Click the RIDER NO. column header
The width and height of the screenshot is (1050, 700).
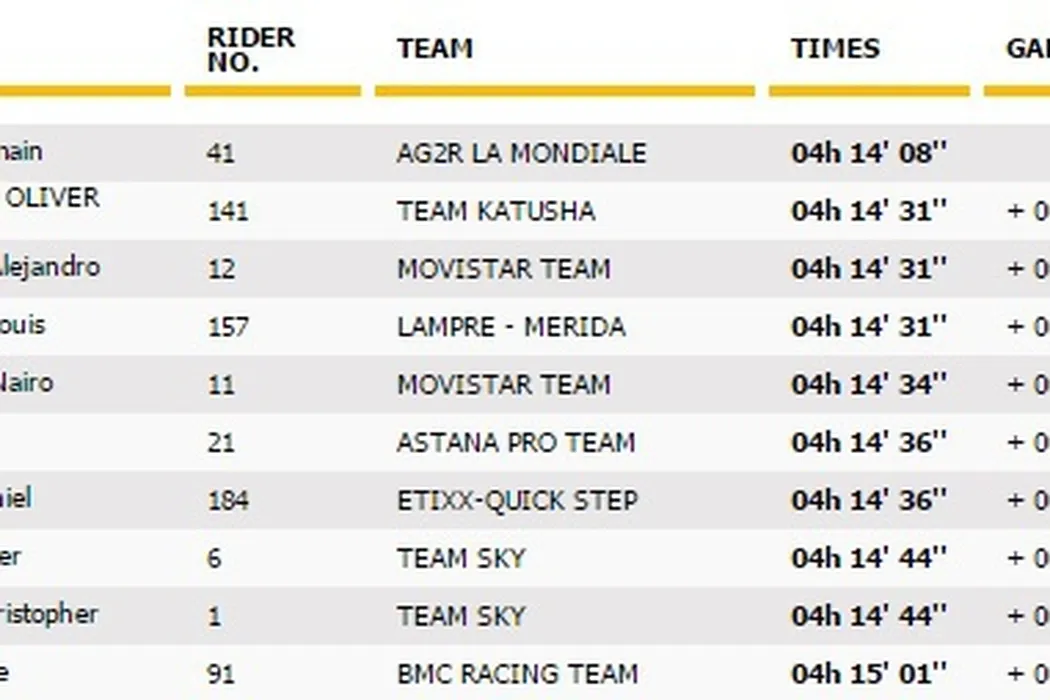pyautogui.click(x=251, y=50)
